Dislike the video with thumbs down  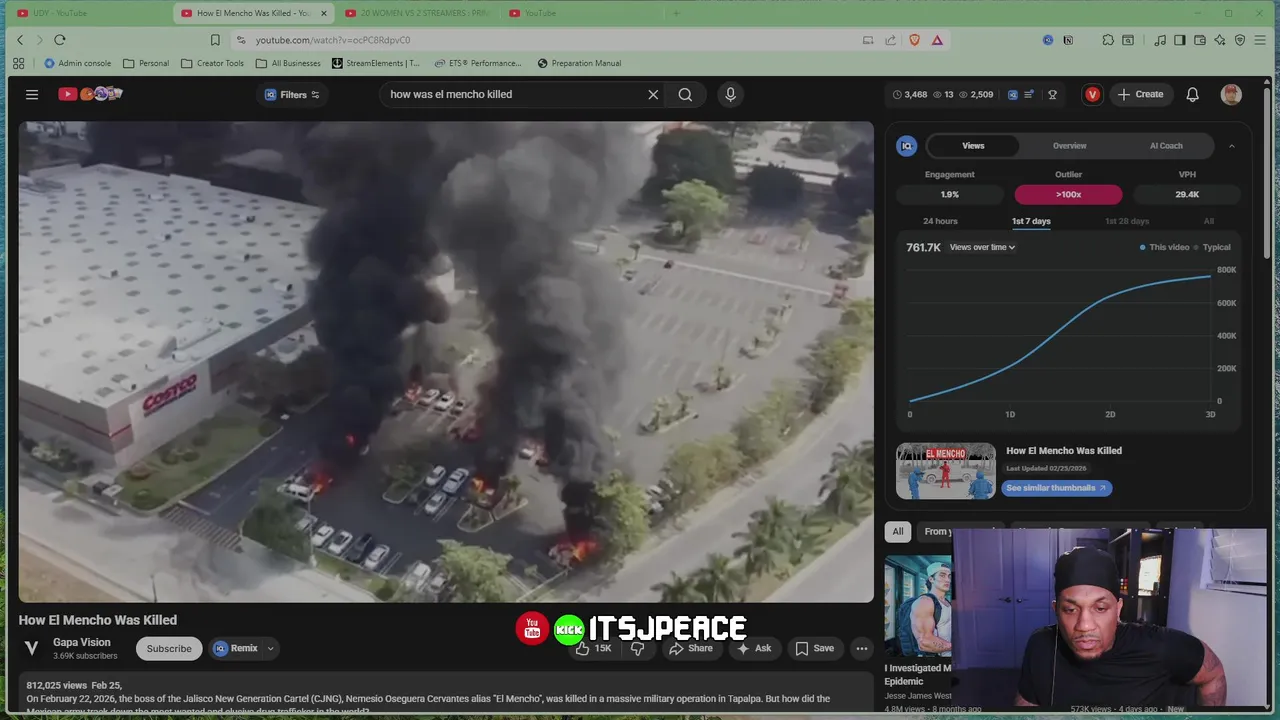[x=637, y=648]
